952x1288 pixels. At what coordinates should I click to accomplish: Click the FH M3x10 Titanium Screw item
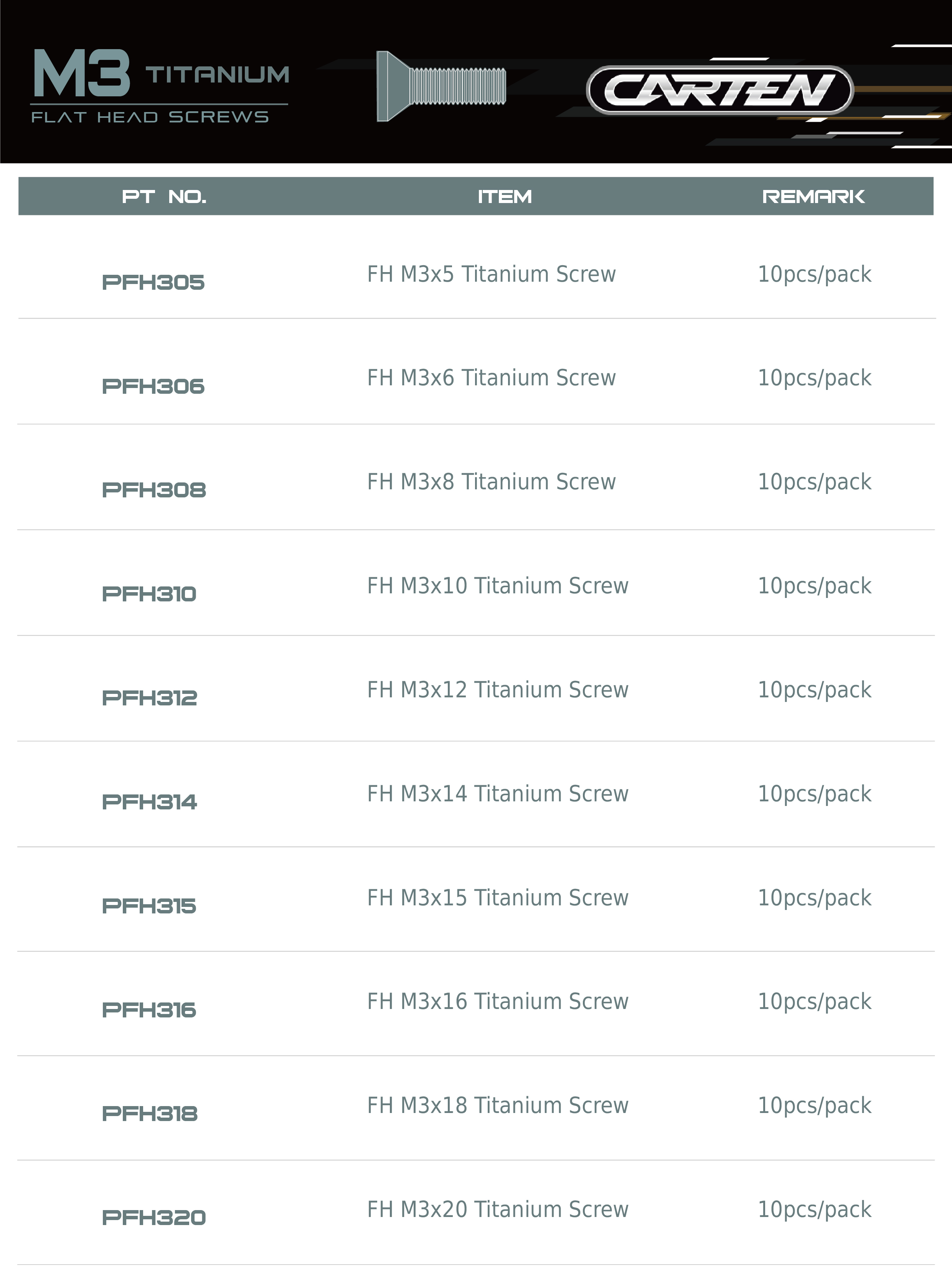(x=497, y=586)
